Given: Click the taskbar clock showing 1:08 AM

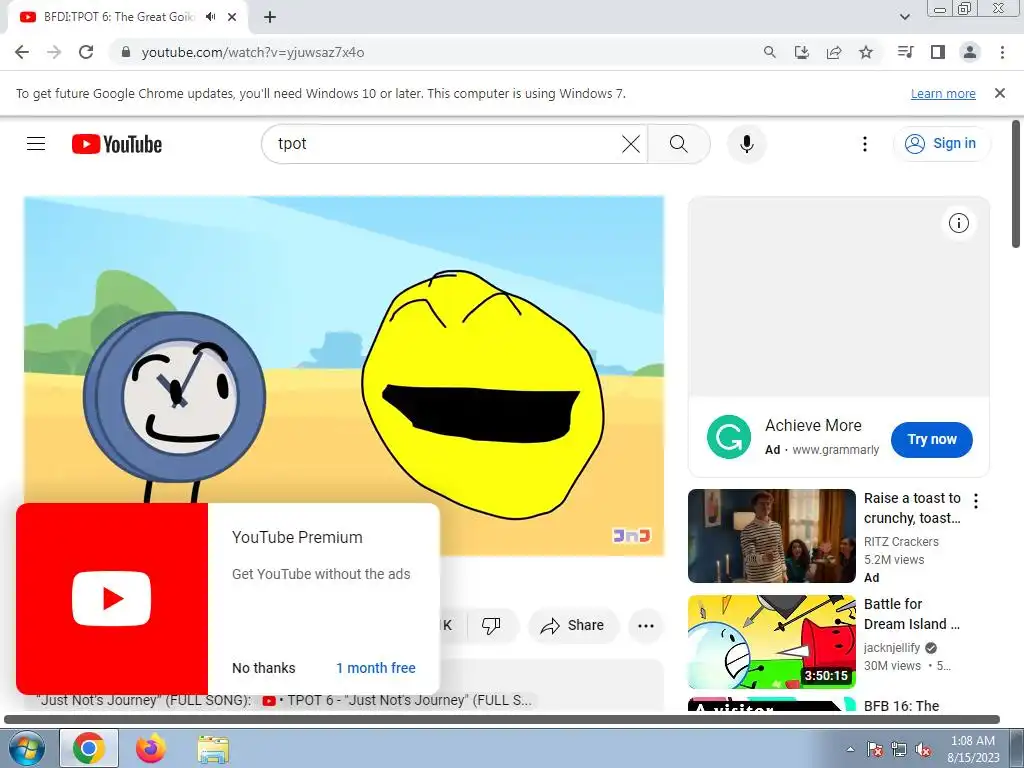Looking at the screenshot, I should point(973,749).
